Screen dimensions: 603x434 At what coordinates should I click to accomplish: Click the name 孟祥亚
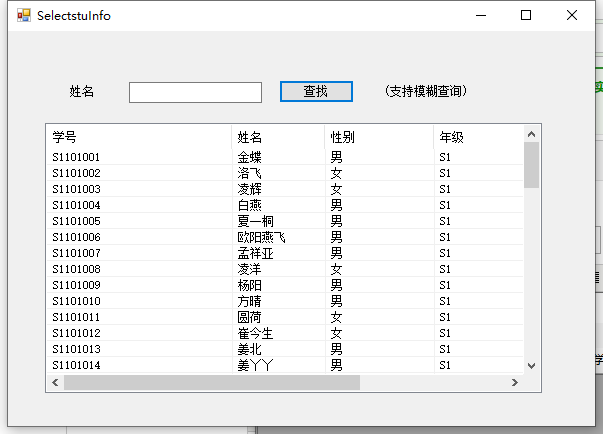(255, 253)
